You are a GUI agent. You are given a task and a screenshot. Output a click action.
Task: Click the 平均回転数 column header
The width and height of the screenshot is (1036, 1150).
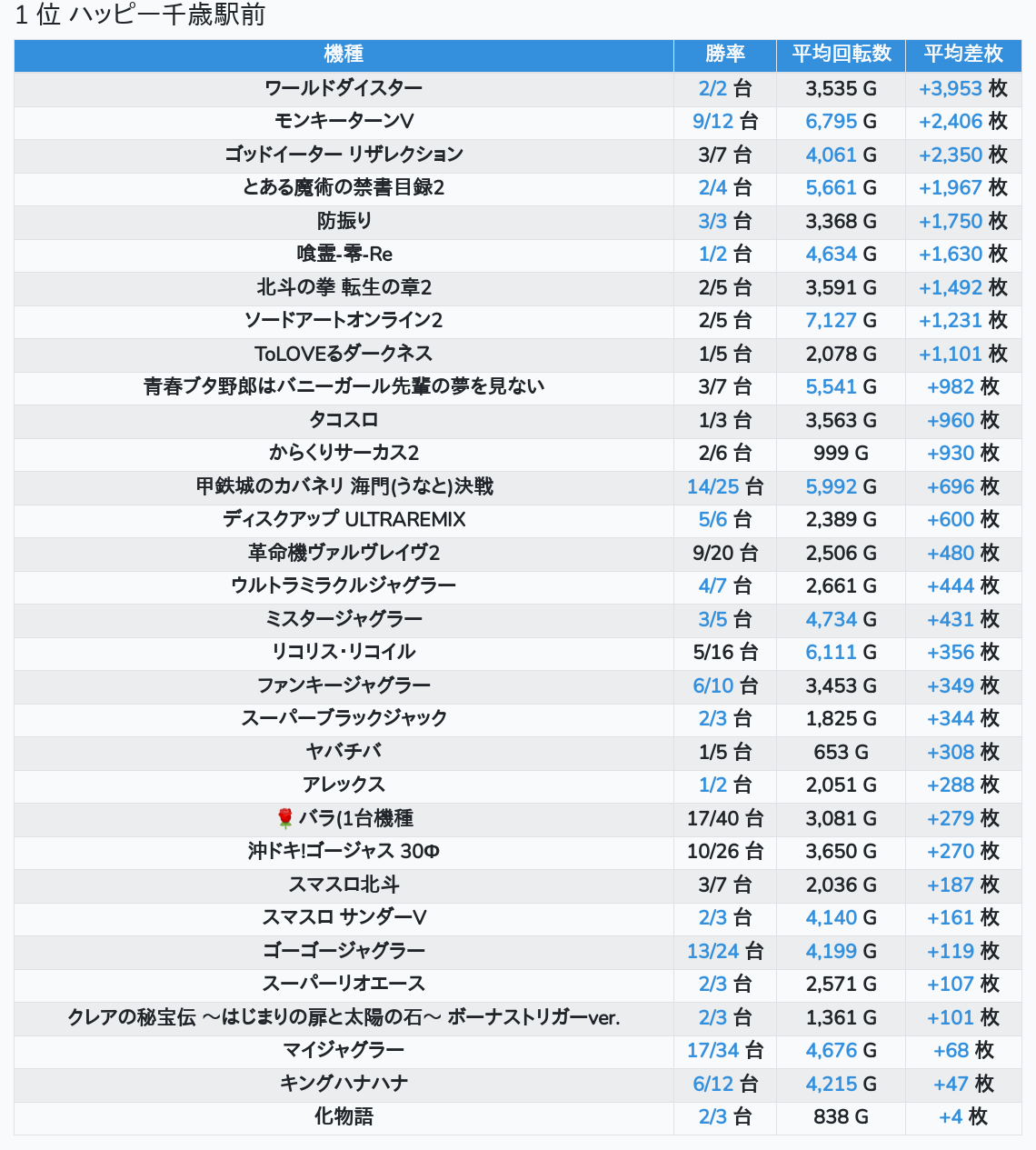[842, 55]
